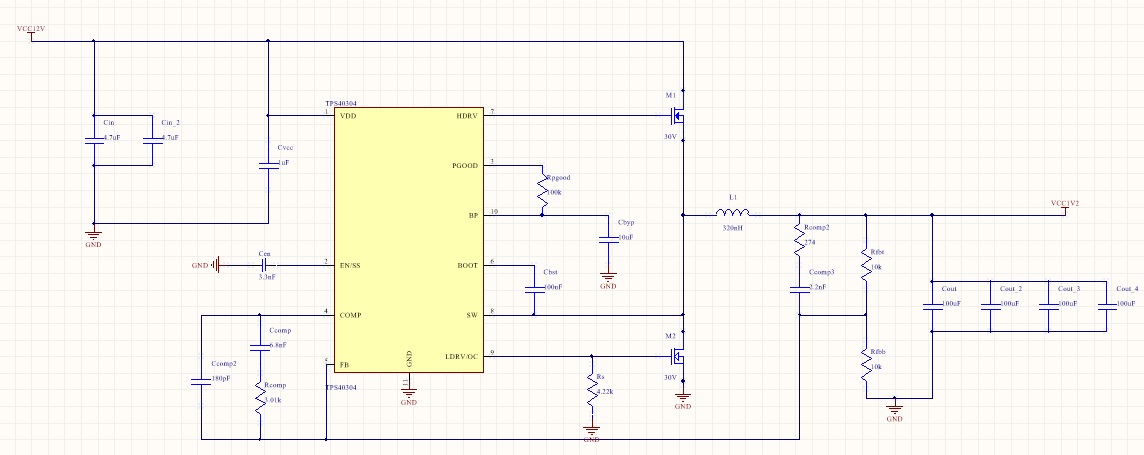1144x455 pixels.
Task: Select the Cen capacitor symbol
Action: coord(265,265)
